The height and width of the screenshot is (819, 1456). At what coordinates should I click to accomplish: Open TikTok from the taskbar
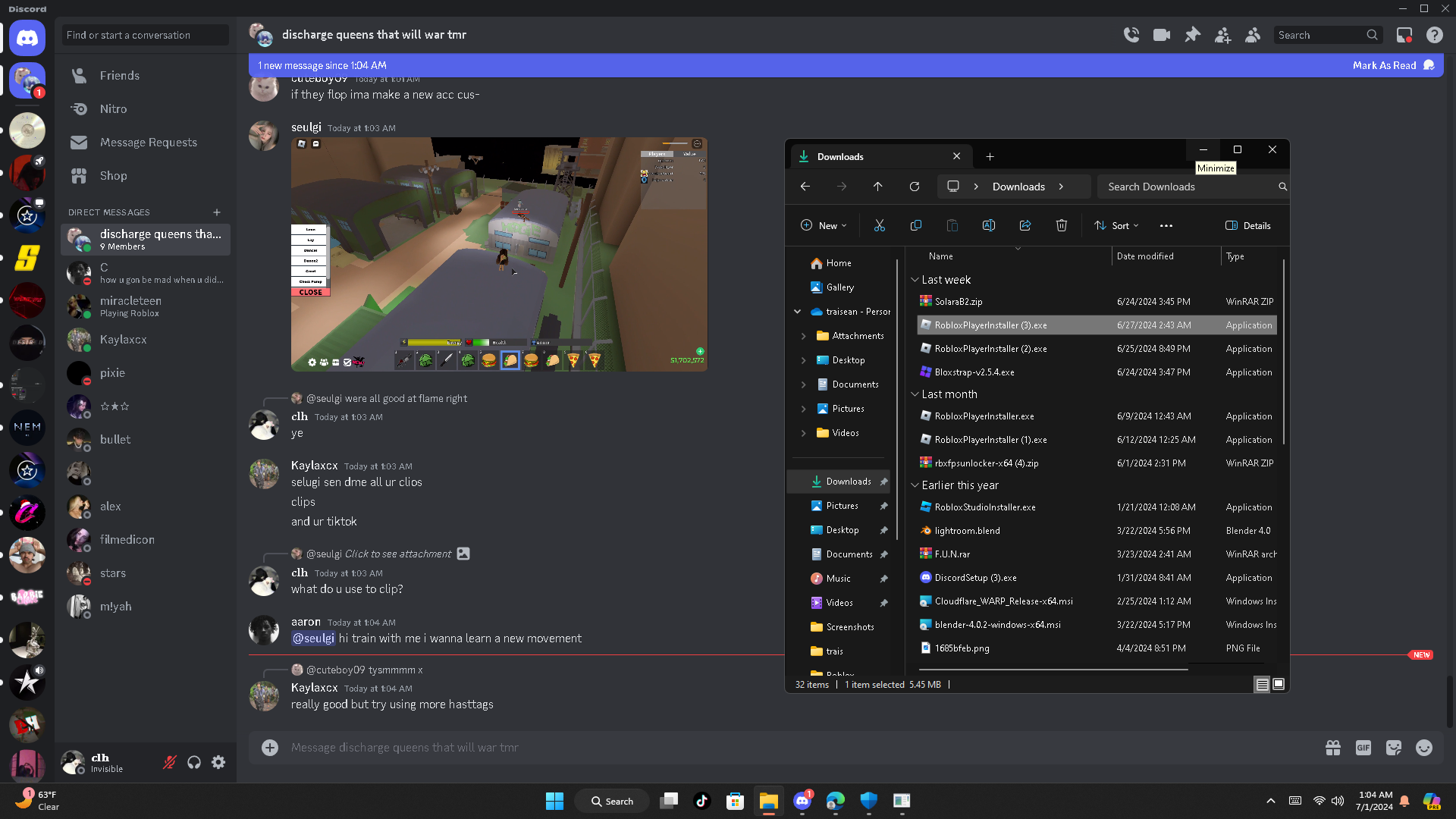click(702, 801)
